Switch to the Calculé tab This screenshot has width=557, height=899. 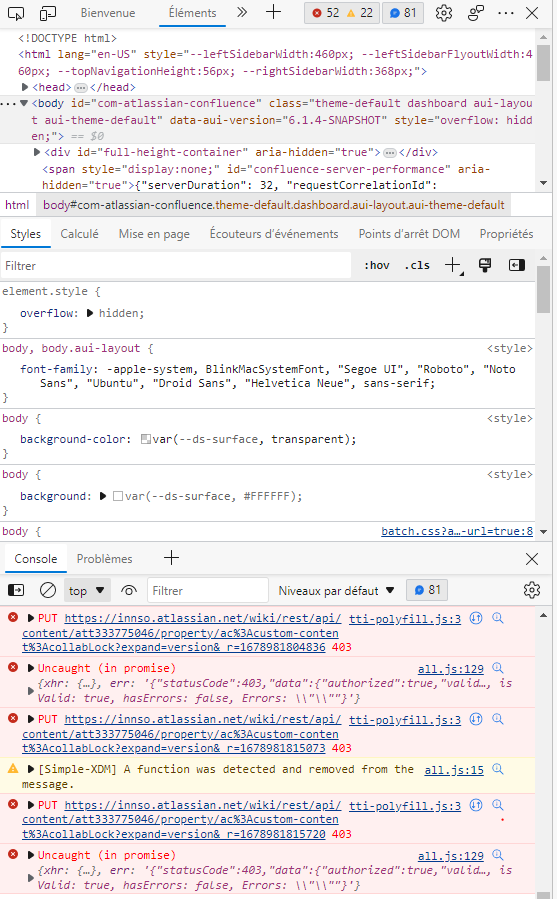(x=79, y=234)
